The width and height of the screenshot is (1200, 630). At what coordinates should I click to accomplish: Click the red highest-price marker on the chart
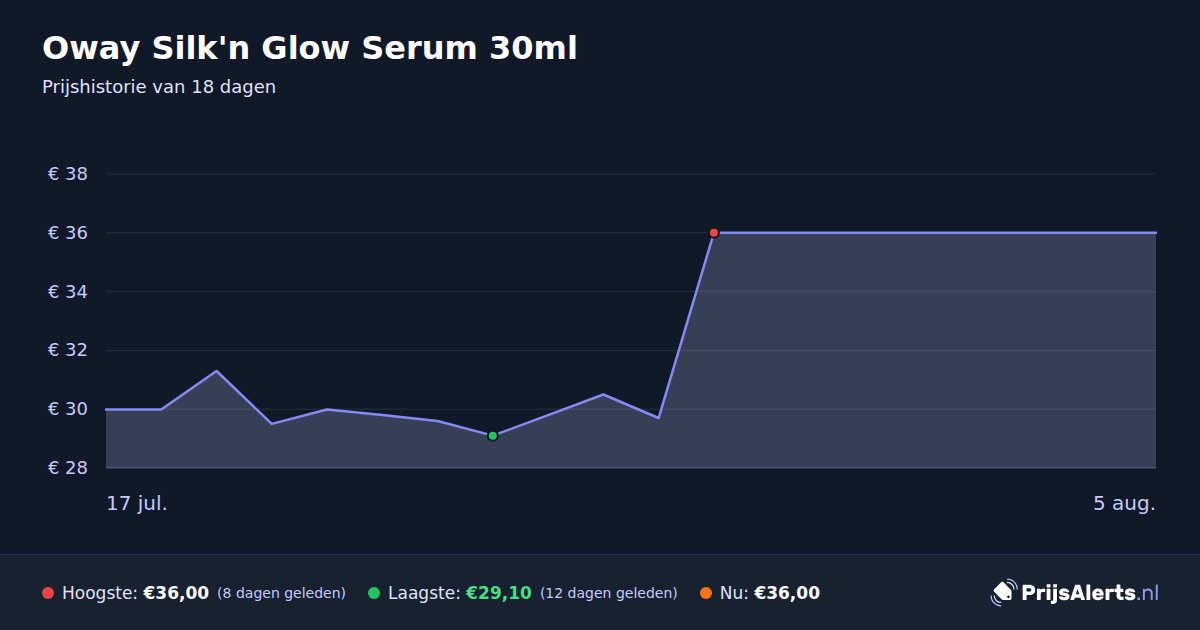(714, 233)
